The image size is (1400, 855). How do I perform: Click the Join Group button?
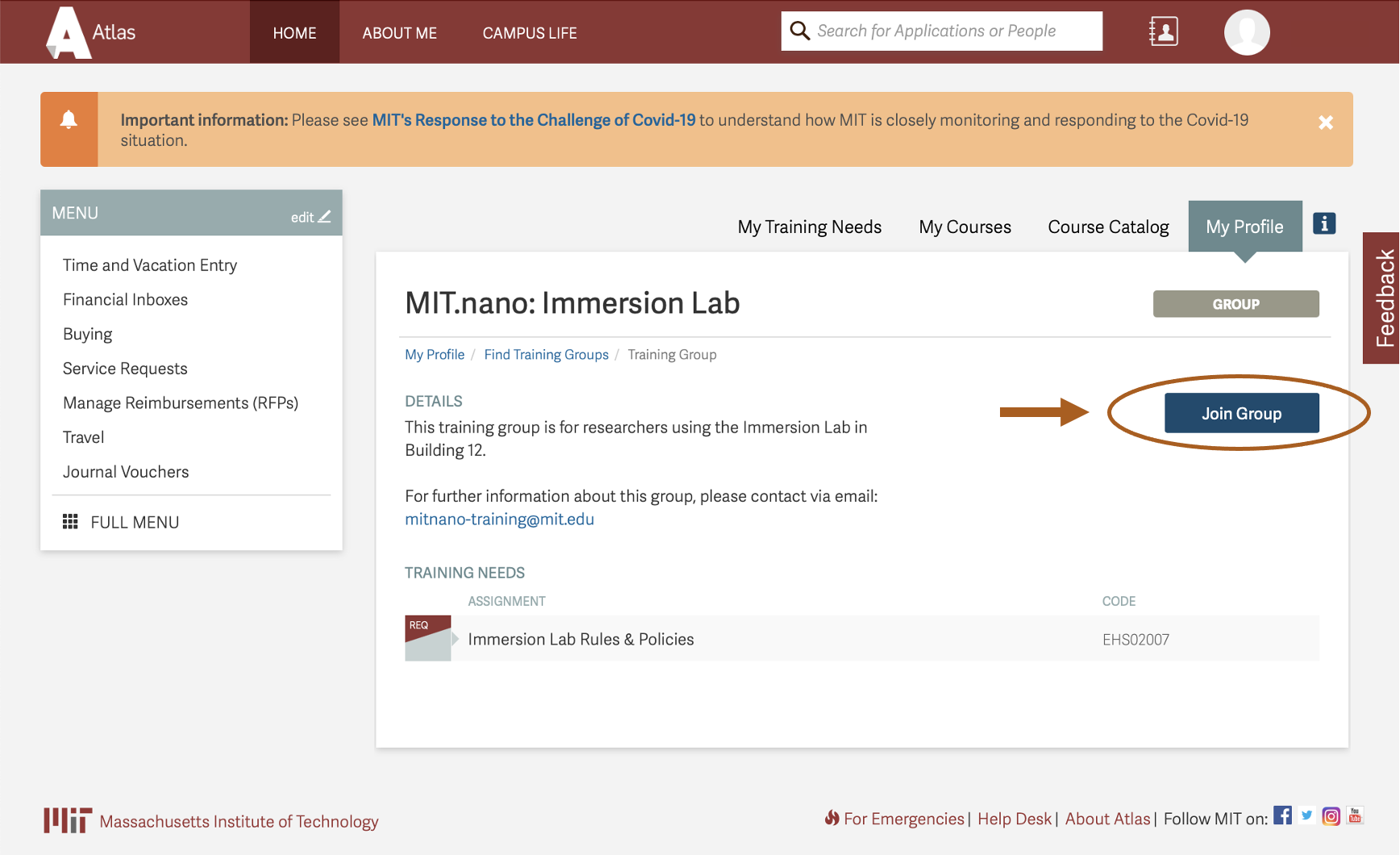1242,413
